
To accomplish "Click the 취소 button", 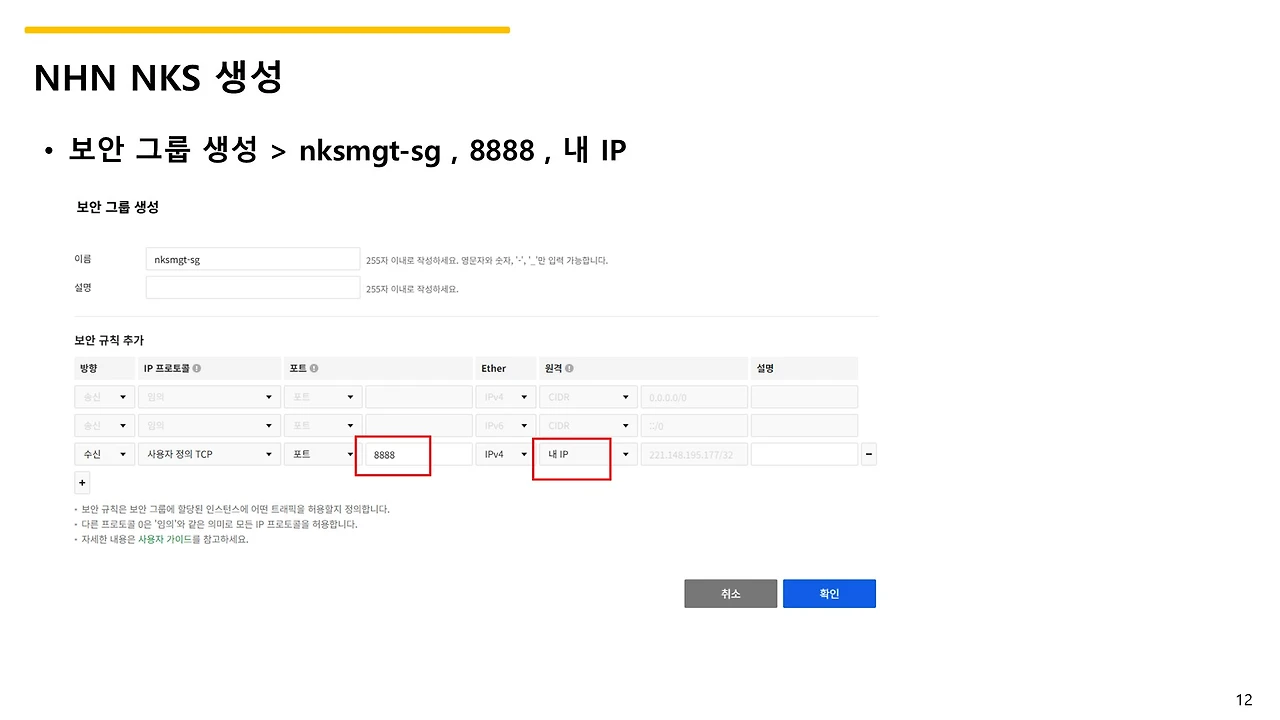I will coord(730,593).
